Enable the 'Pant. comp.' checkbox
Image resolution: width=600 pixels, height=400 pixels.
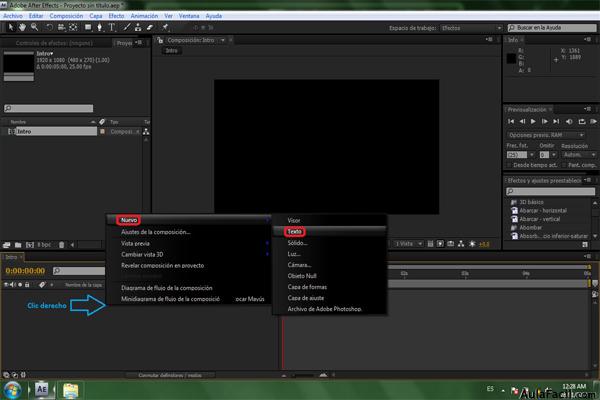(564, 165)
